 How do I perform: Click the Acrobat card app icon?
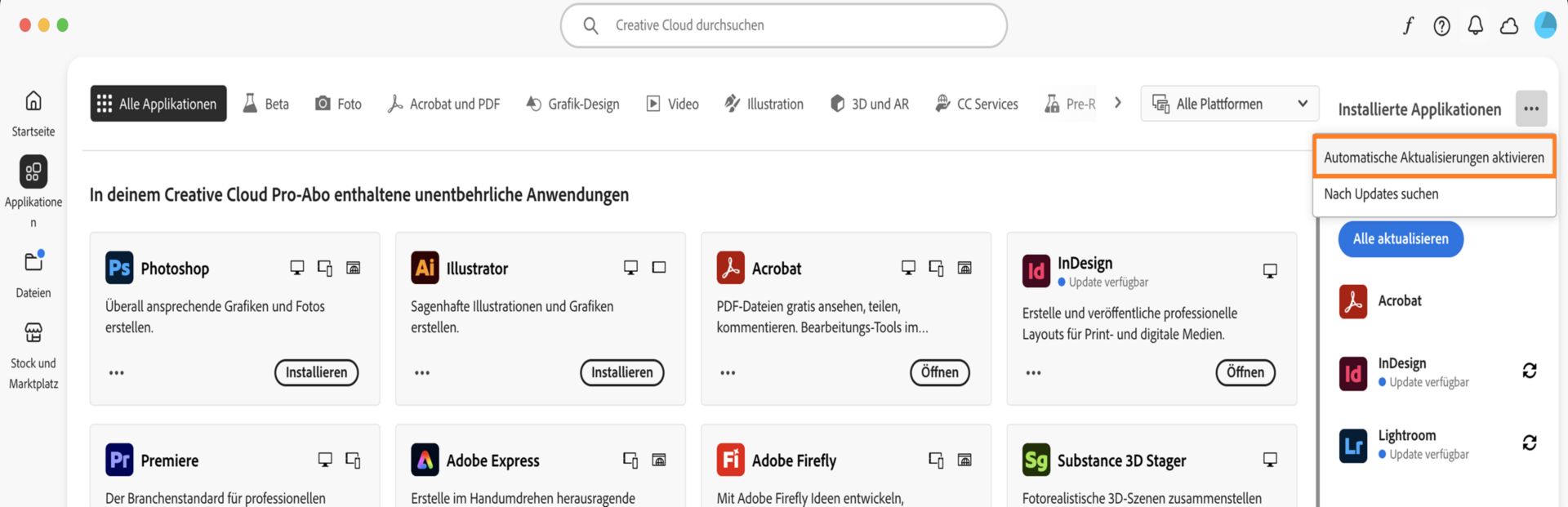(730, 268)
